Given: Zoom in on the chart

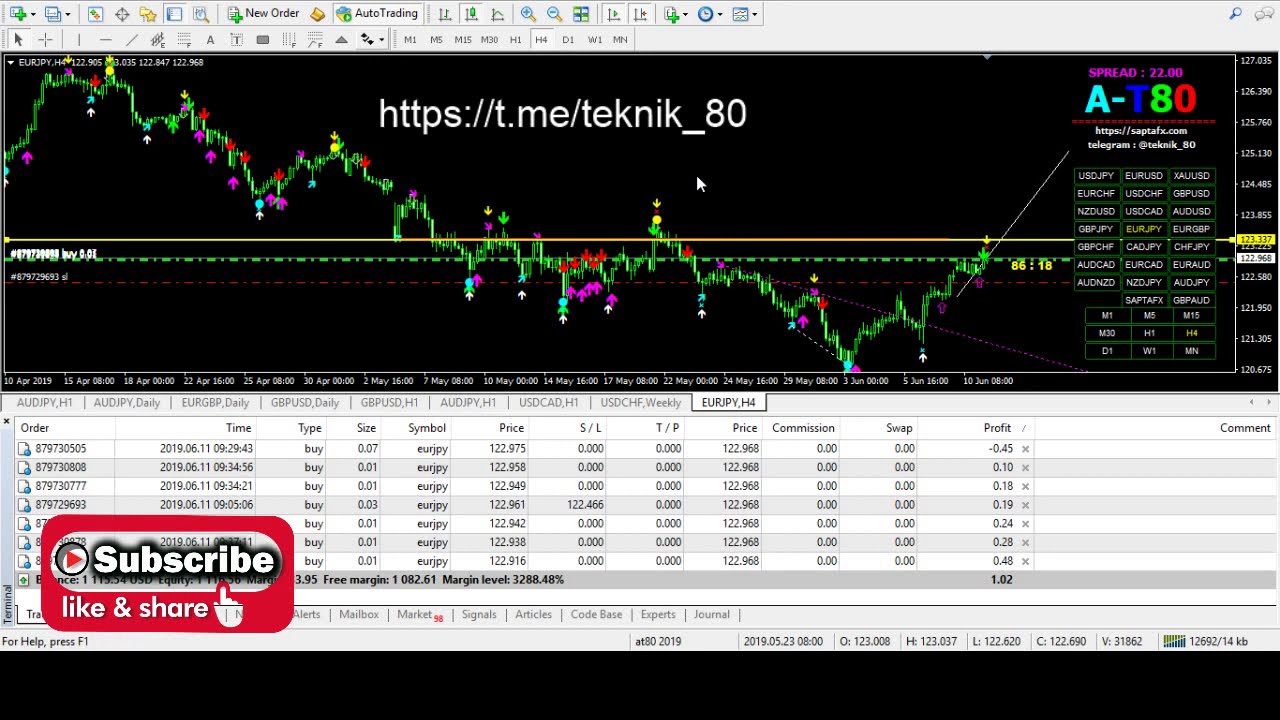Looking at the screenshot, I should pos(528,14).
